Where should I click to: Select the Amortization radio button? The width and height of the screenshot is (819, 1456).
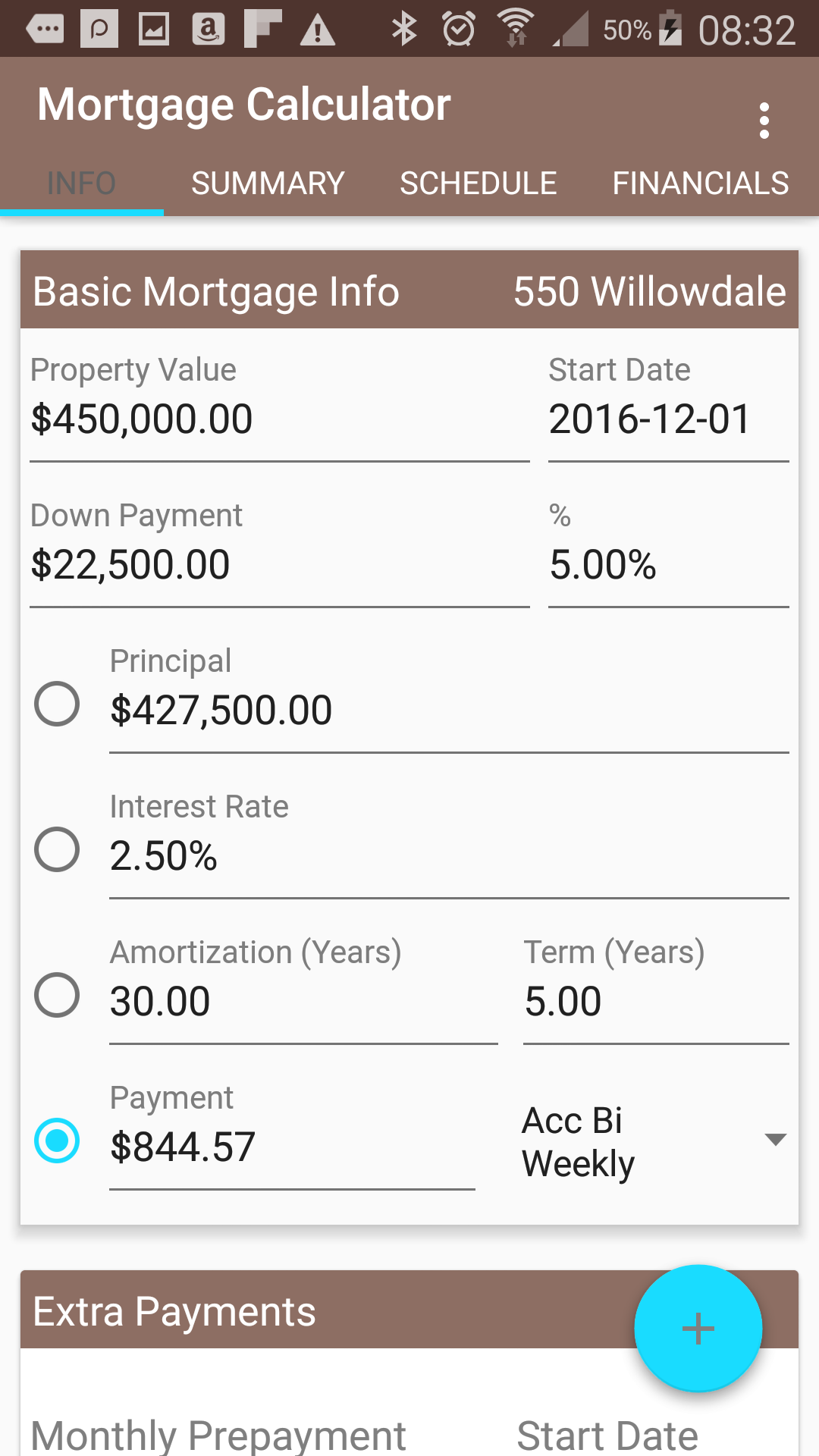(x=57, y=995)
